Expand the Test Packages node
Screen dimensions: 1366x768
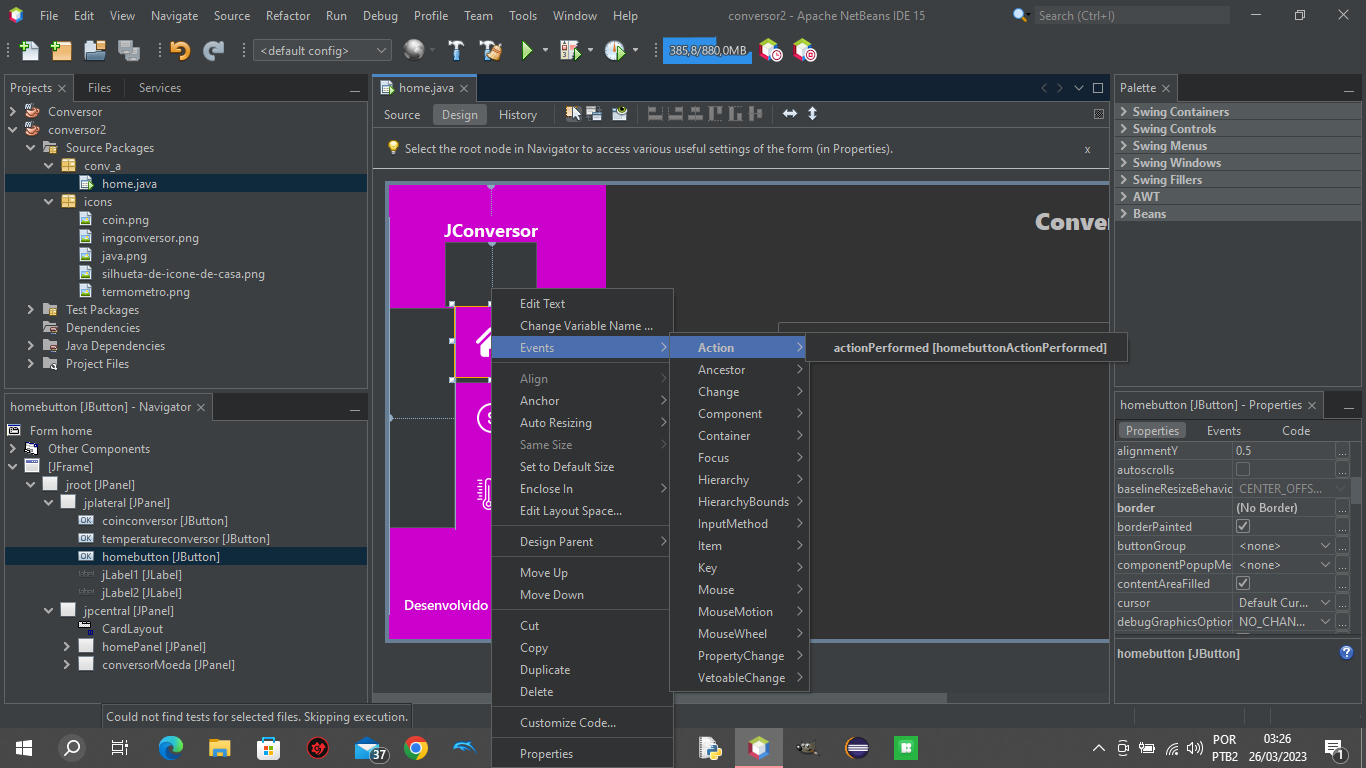click(31, 310)
